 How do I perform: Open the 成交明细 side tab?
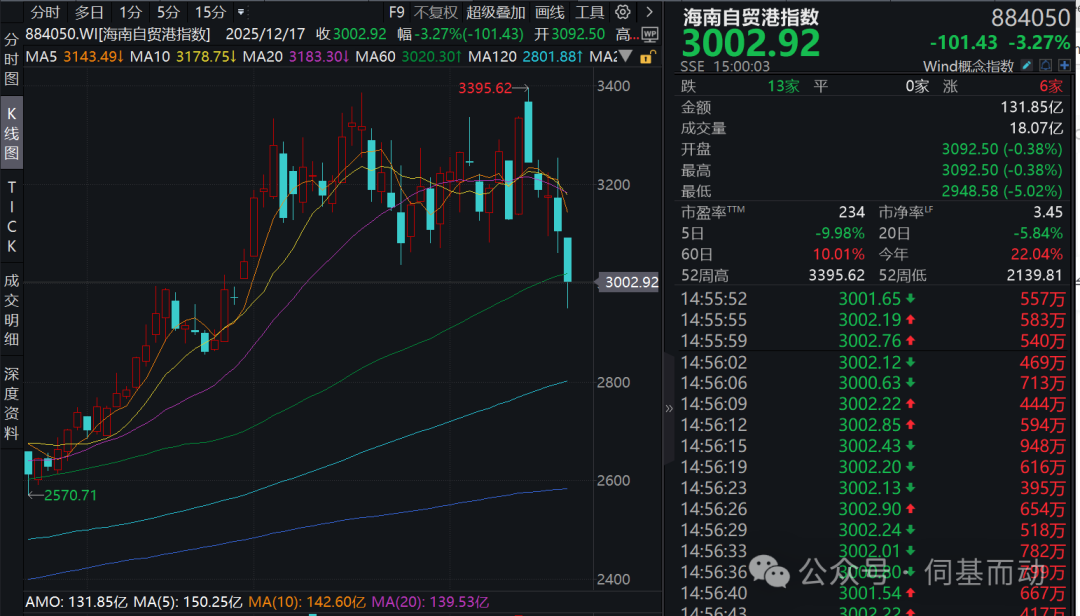[x=11, y=309]
